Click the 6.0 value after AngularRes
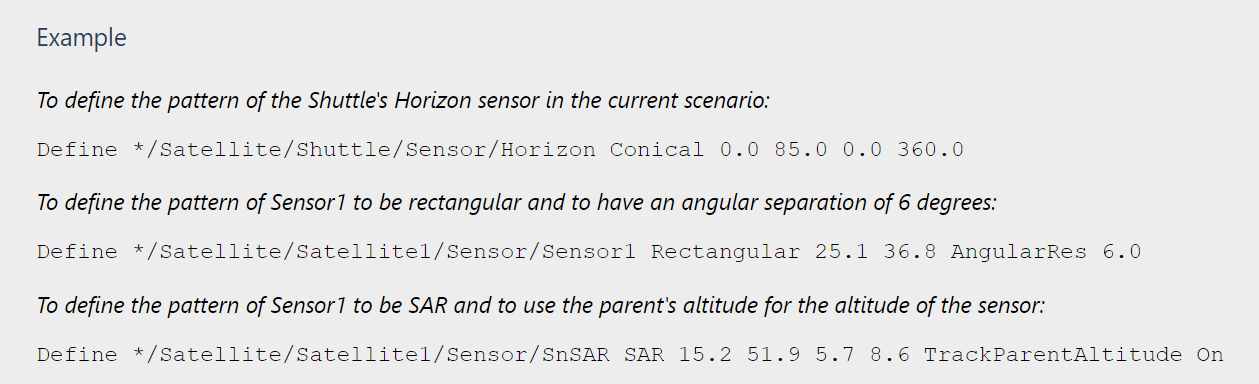This screenshot has width=1259, height=384. click(1121, 252)
